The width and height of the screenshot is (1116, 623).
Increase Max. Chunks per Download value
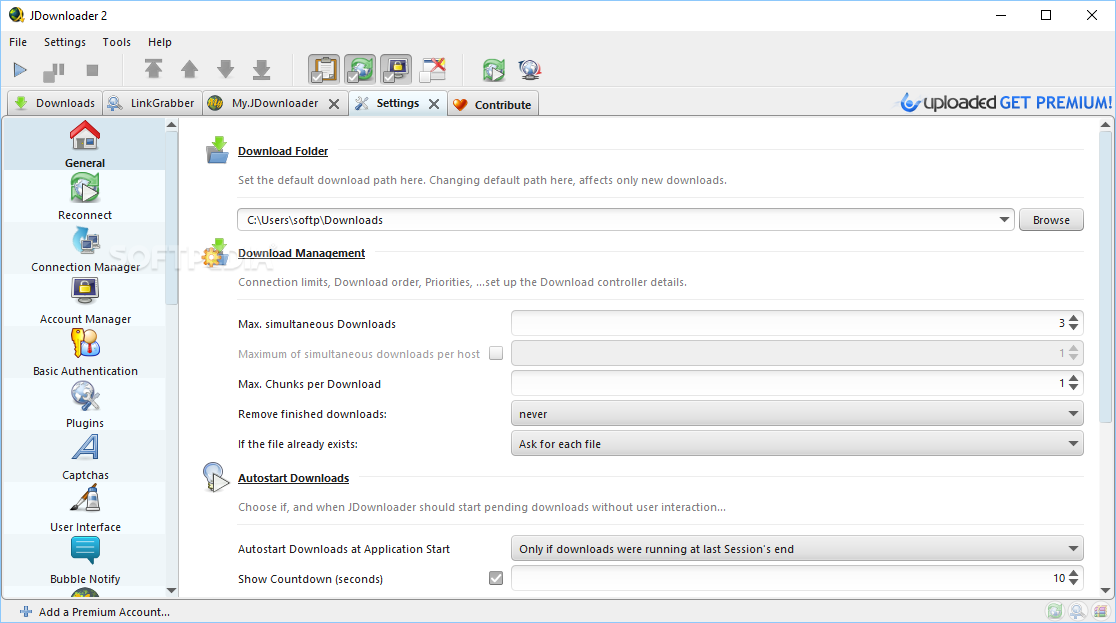[1073, 379]
